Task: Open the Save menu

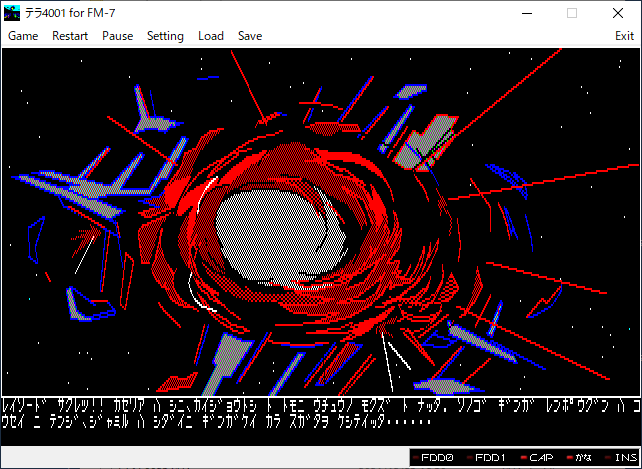Action: pyautogui.click(x=250, y=36)
